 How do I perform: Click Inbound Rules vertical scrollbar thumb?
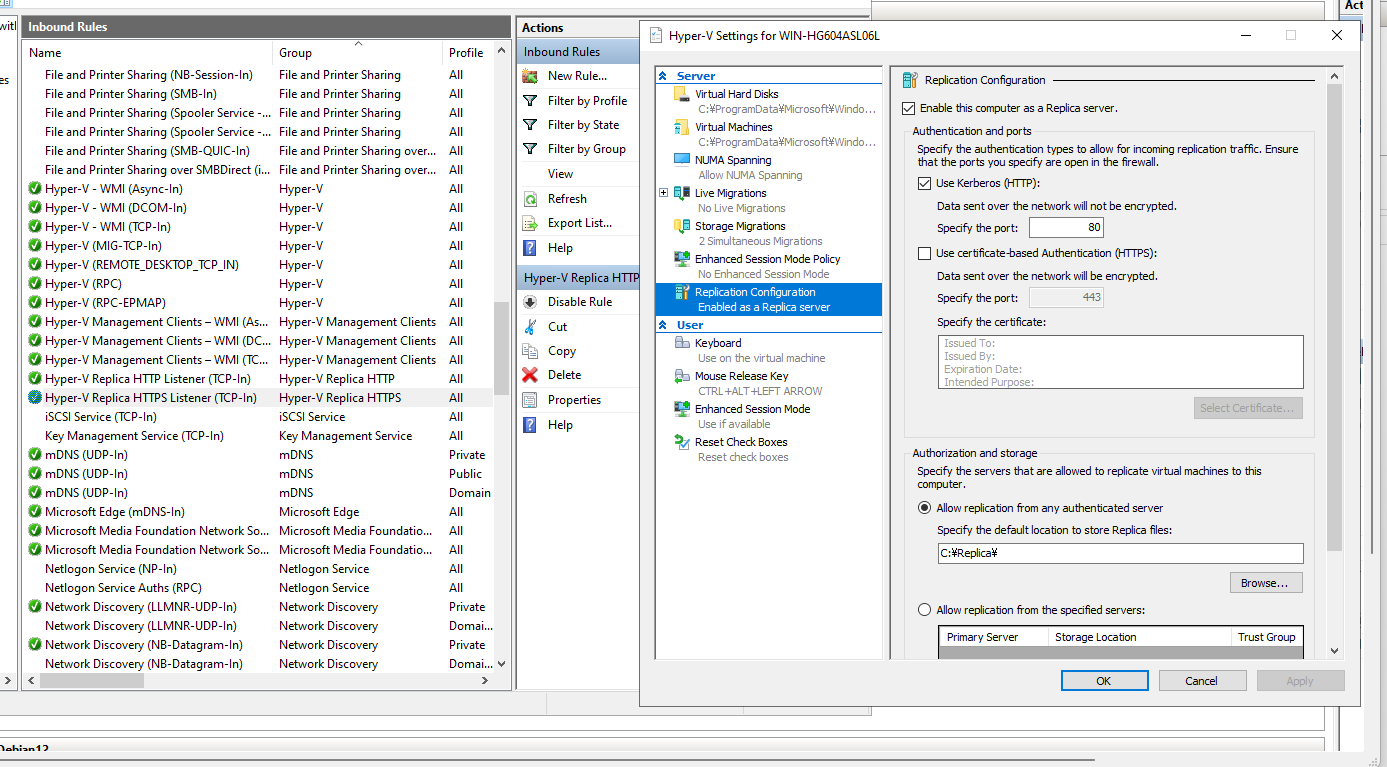pos(501,349)
